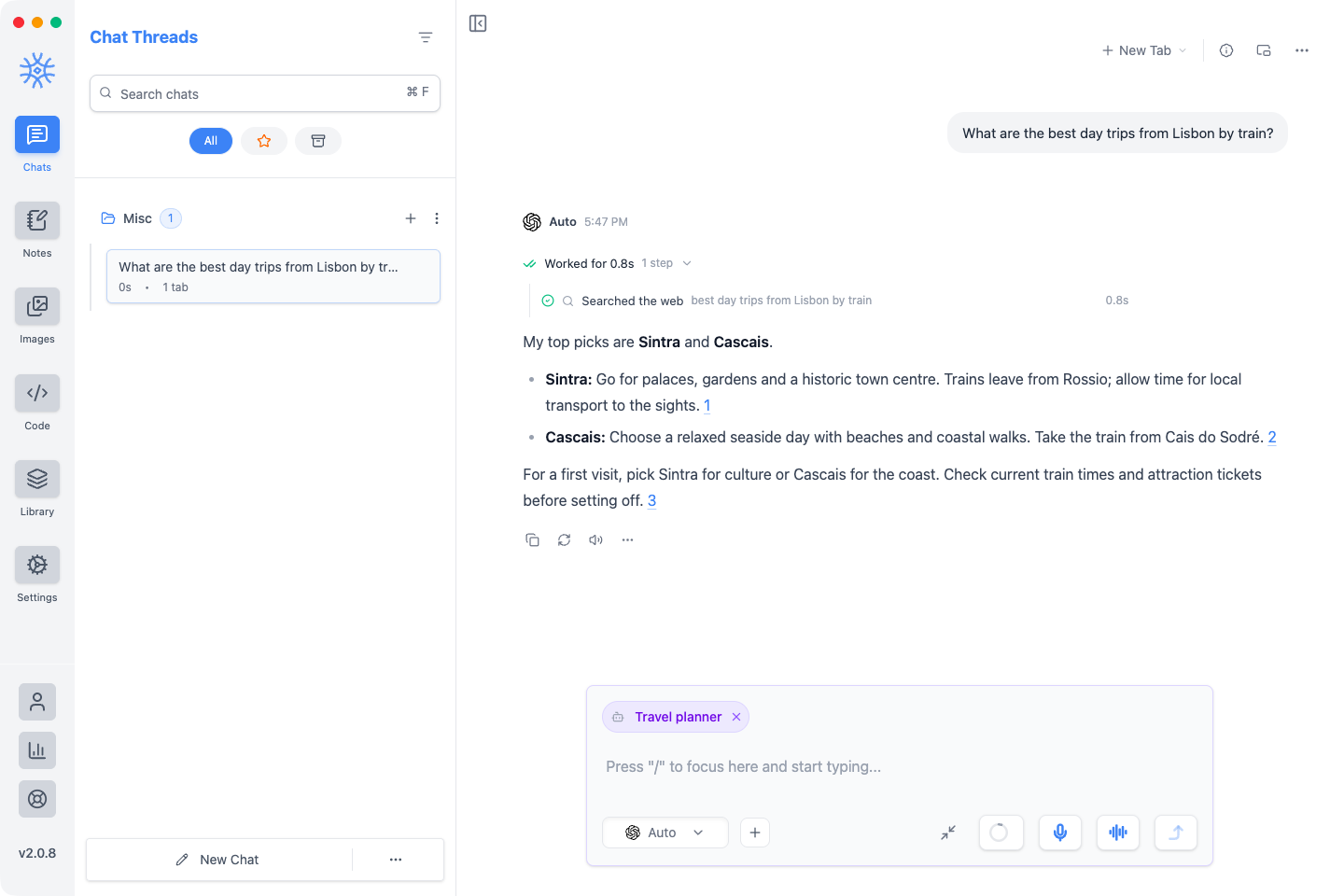Click the Chat Threads heading
The height and width of the screenshot is (896, 1344).
click(144, 37)
